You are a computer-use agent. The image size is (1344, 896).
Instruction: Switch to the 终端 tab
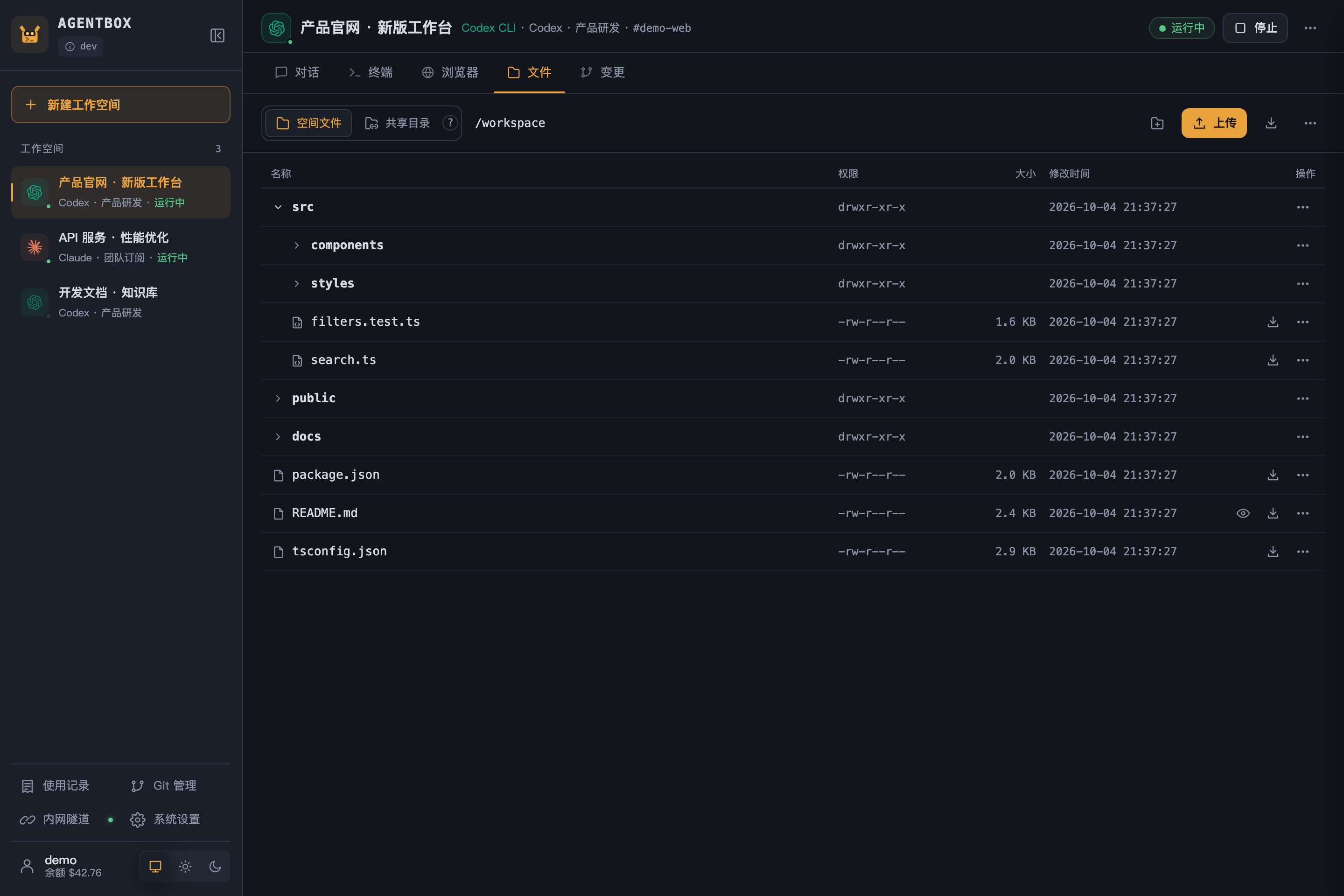[371, 73]
